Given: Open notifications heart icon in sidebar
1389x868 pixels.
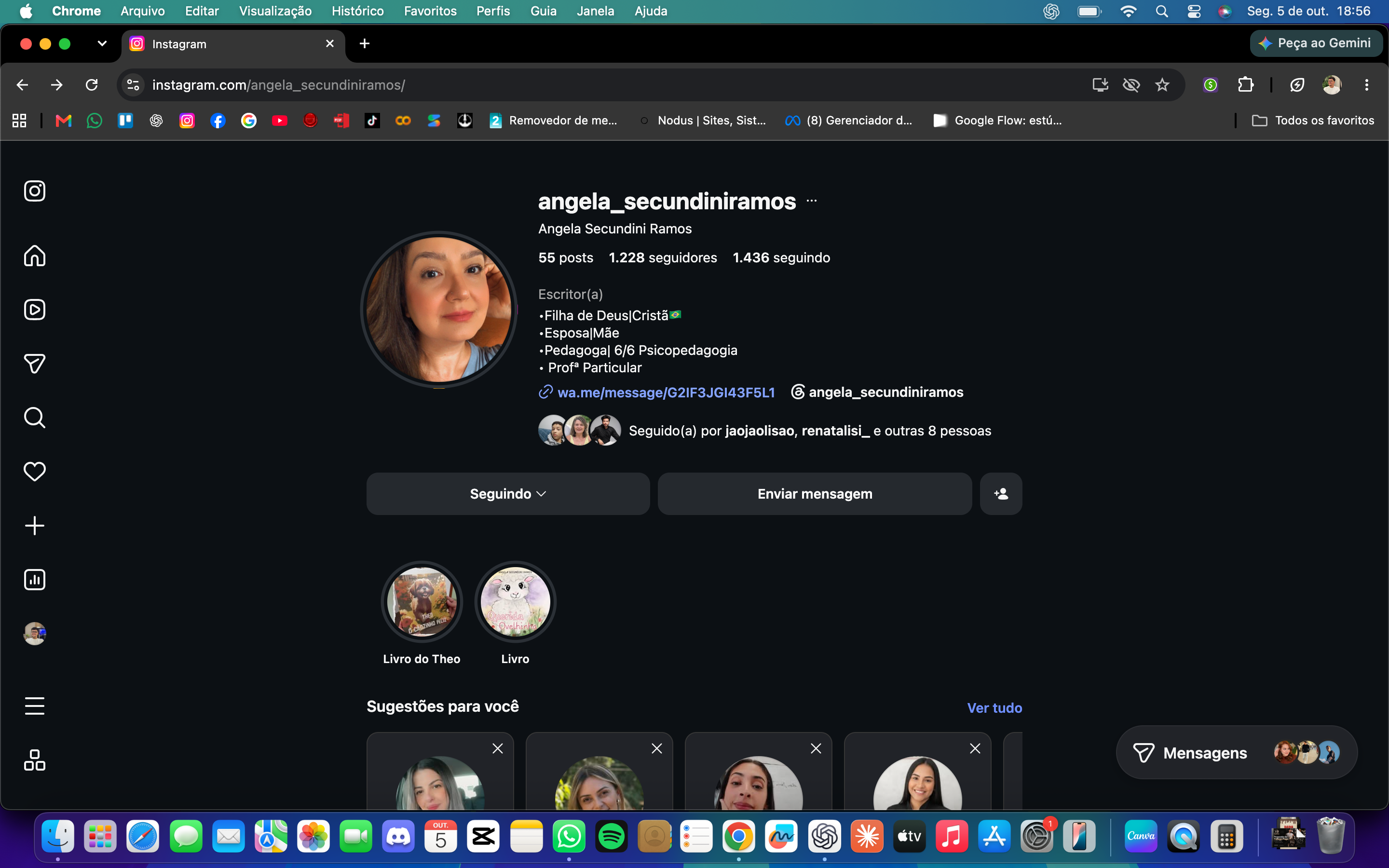Looking at the screenshot, I should pyautogui.click(x=34, y=471).
